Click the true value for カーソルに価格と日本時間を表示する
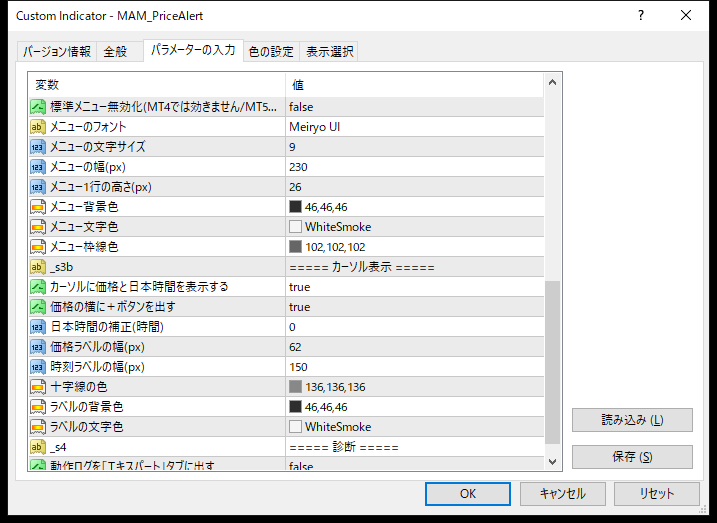The height and width of the screenshot is (523, 717). click(x=300, y=287)
